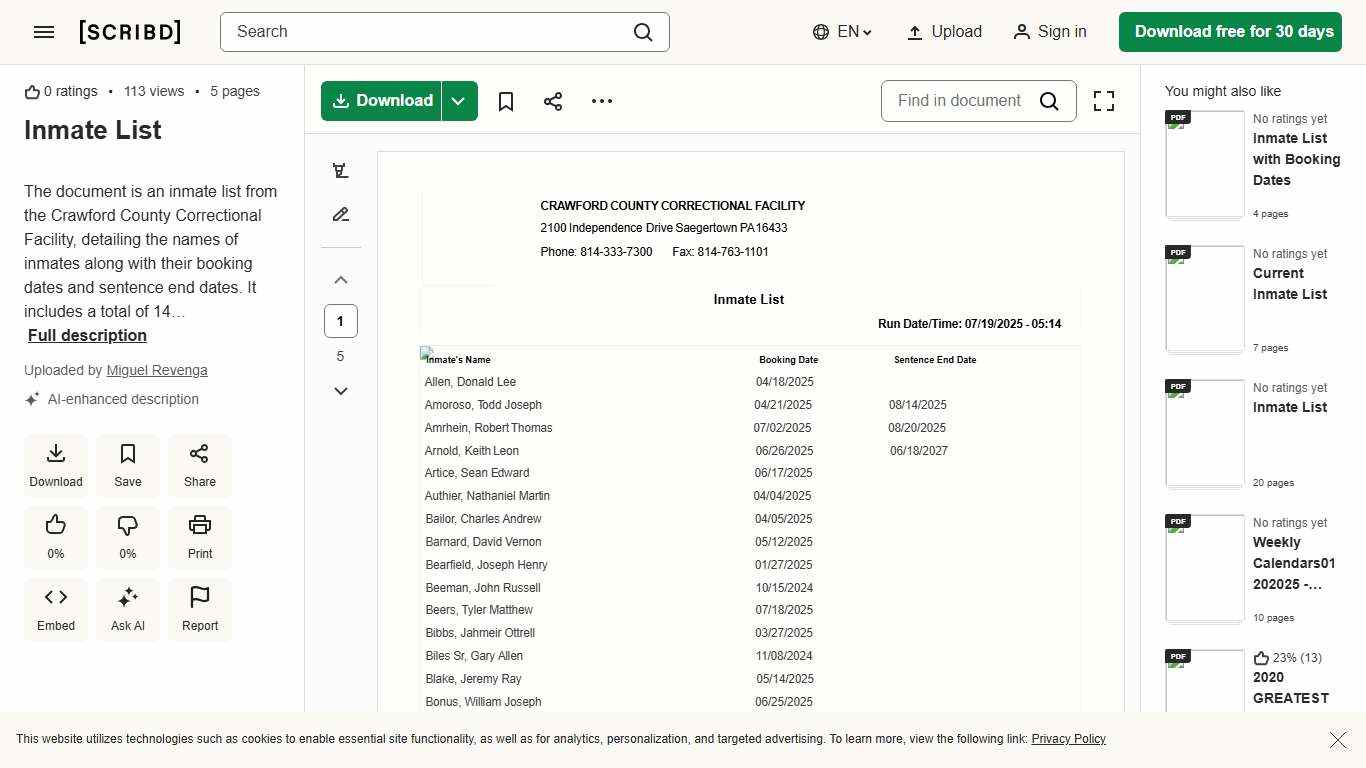Expand the Full description text
Image resolution: width=1366 pixels, height=768 pixels.
click(87, 335)
